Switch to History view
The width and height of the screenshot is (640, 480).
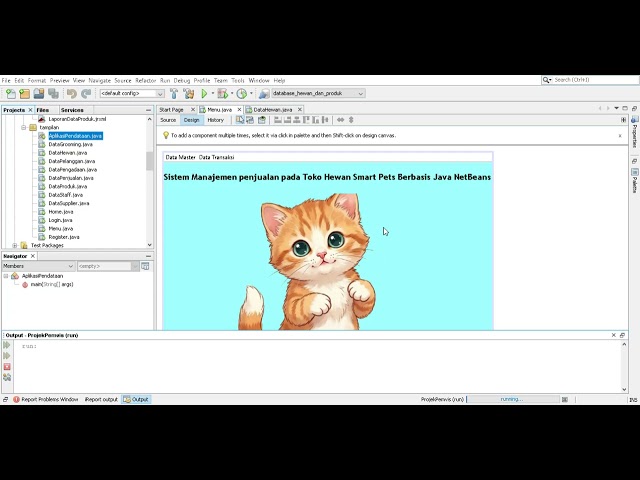pyautogui.click(x=216, y=120)
